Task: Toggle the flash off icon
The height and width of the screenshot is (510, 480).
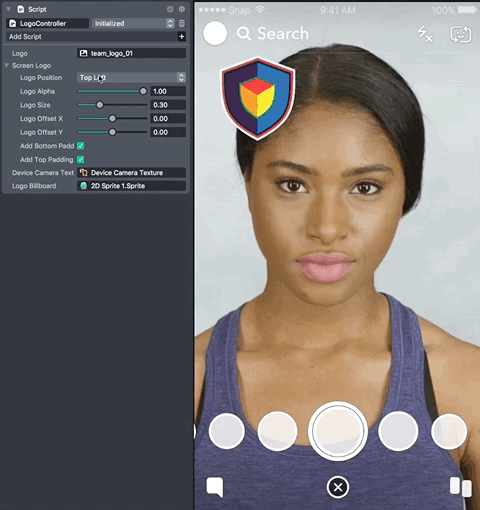Action: pyautogui.click(x=425, y=34)
